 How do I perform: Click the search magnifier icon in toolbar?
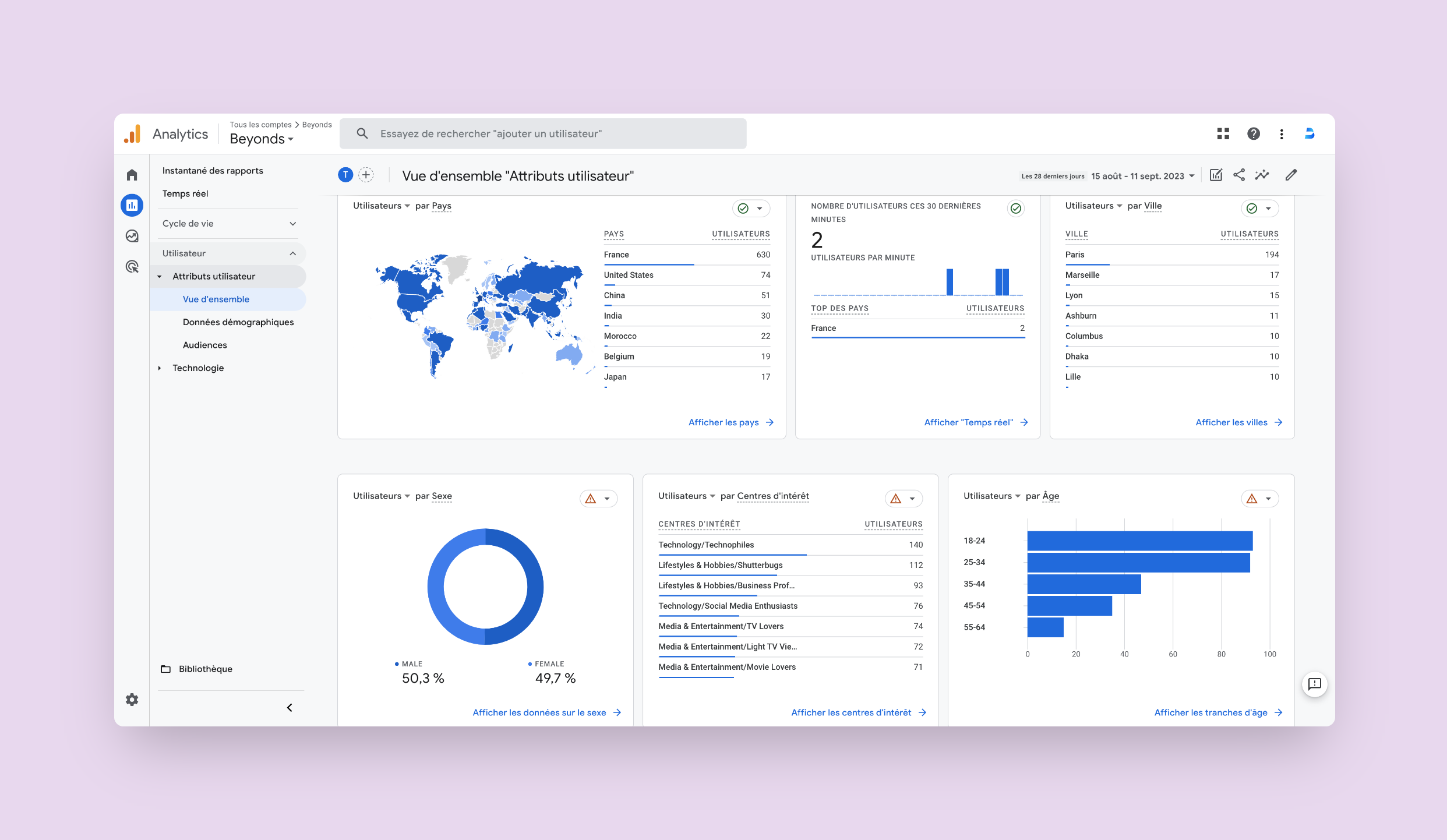[x=363, y=133]
